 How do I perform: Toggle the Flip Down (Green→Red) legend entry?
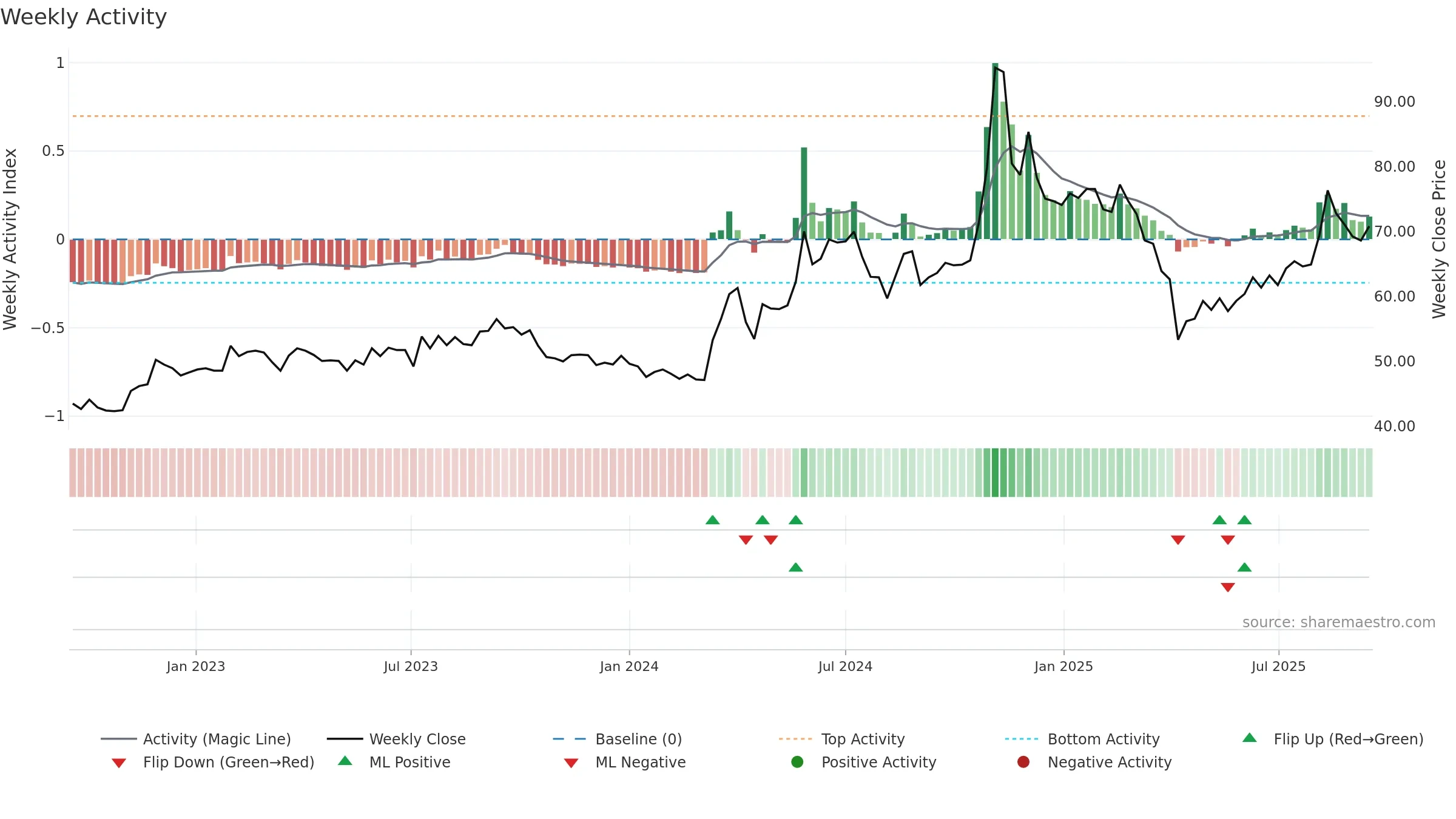tap(212, 762)
